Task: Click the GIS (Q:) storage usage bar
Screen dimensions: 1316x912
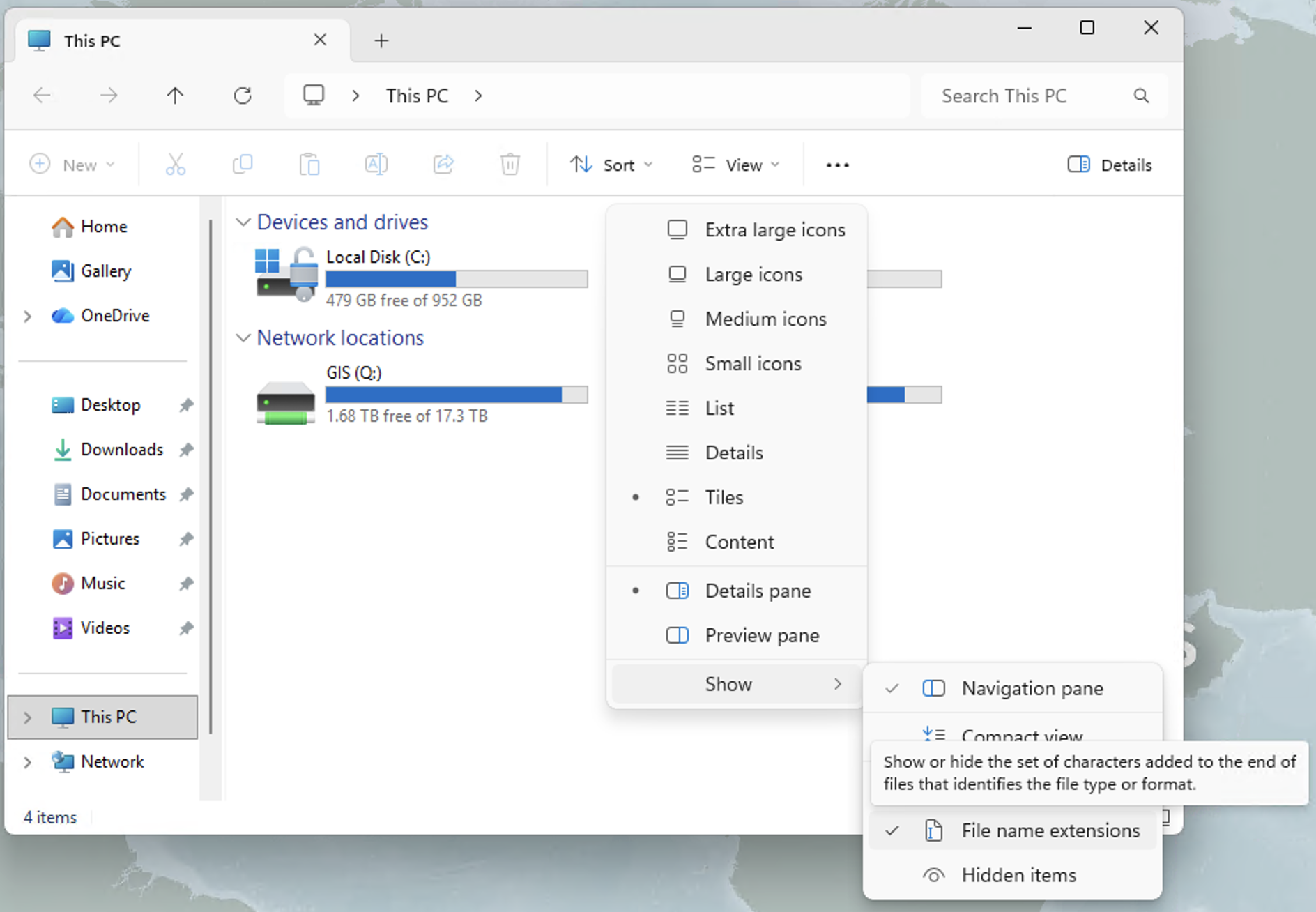Action: click(x=457, y=395)
